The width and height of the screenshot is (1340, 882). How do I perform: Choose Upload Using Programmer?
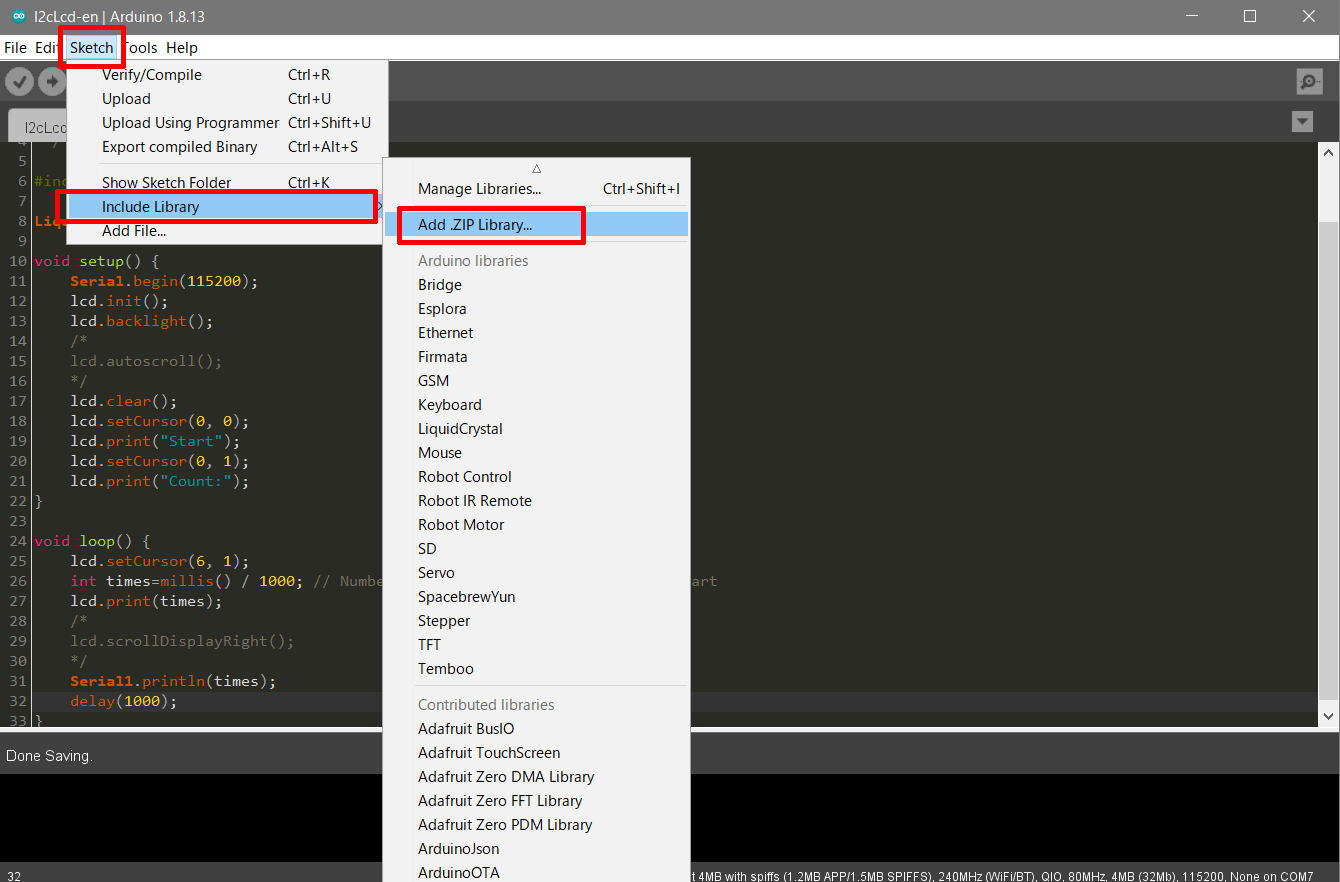190,122
